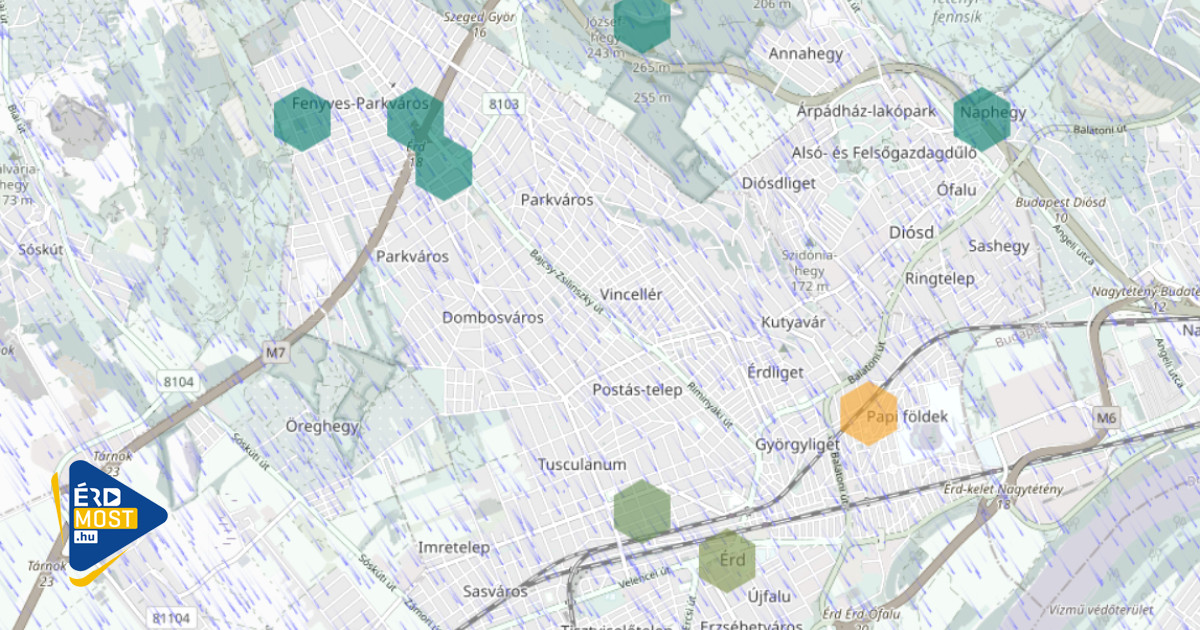Click the Diósd town label
Screen dimensions: 1200x630
[911, 233]
